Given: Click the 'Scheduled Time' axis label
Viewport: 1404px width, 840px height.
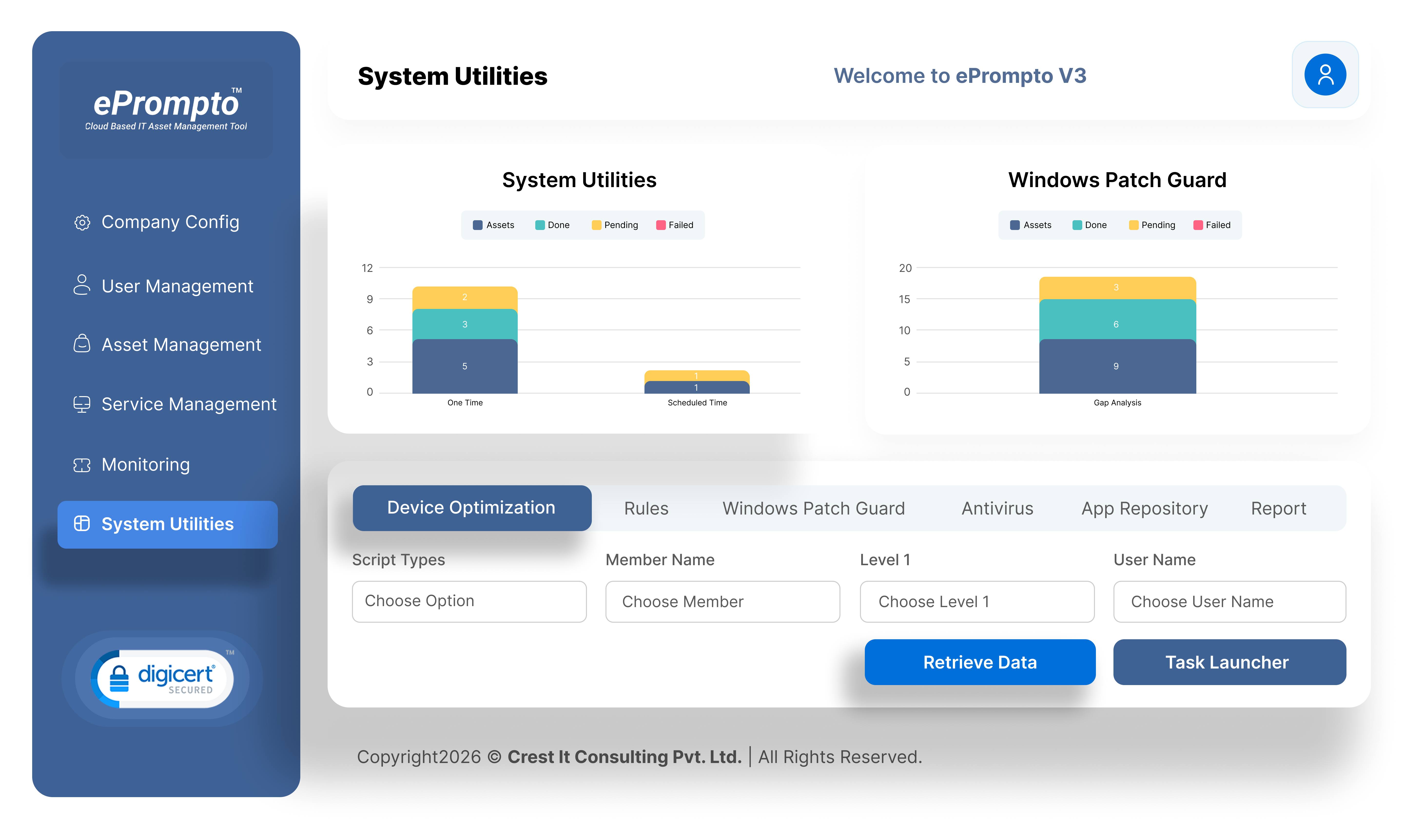Looking at the screenshot, I should 697,402.
